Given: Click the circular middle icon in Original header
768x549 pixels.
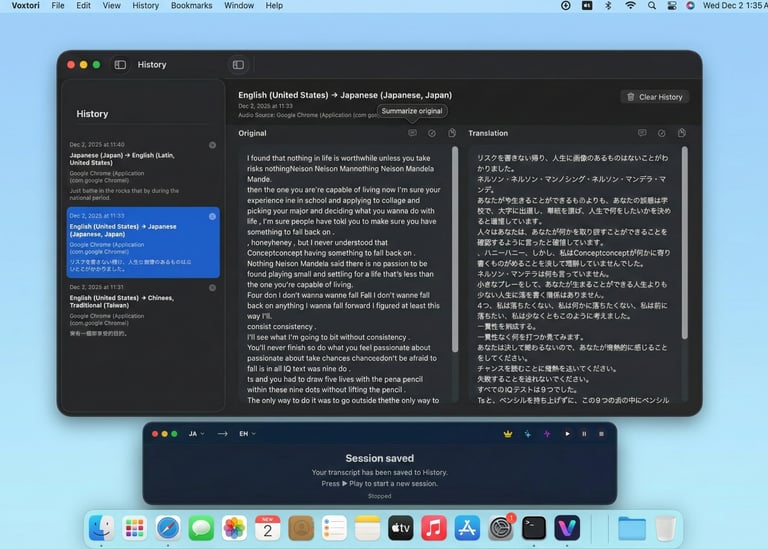Looking at the screenshot, I should pyautogui.click(x=432, y=133).
